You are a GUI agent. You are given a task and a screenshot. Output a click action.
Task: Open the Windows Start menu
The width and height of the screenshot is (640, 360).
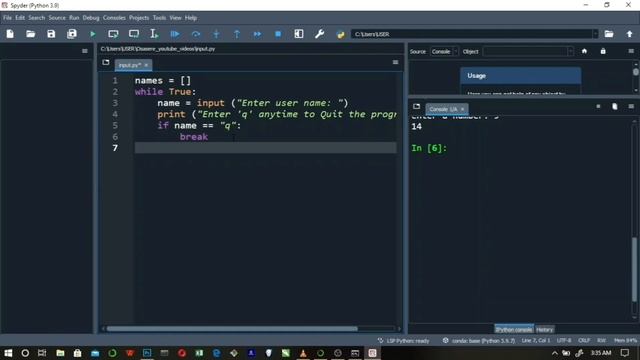[8, 353]
